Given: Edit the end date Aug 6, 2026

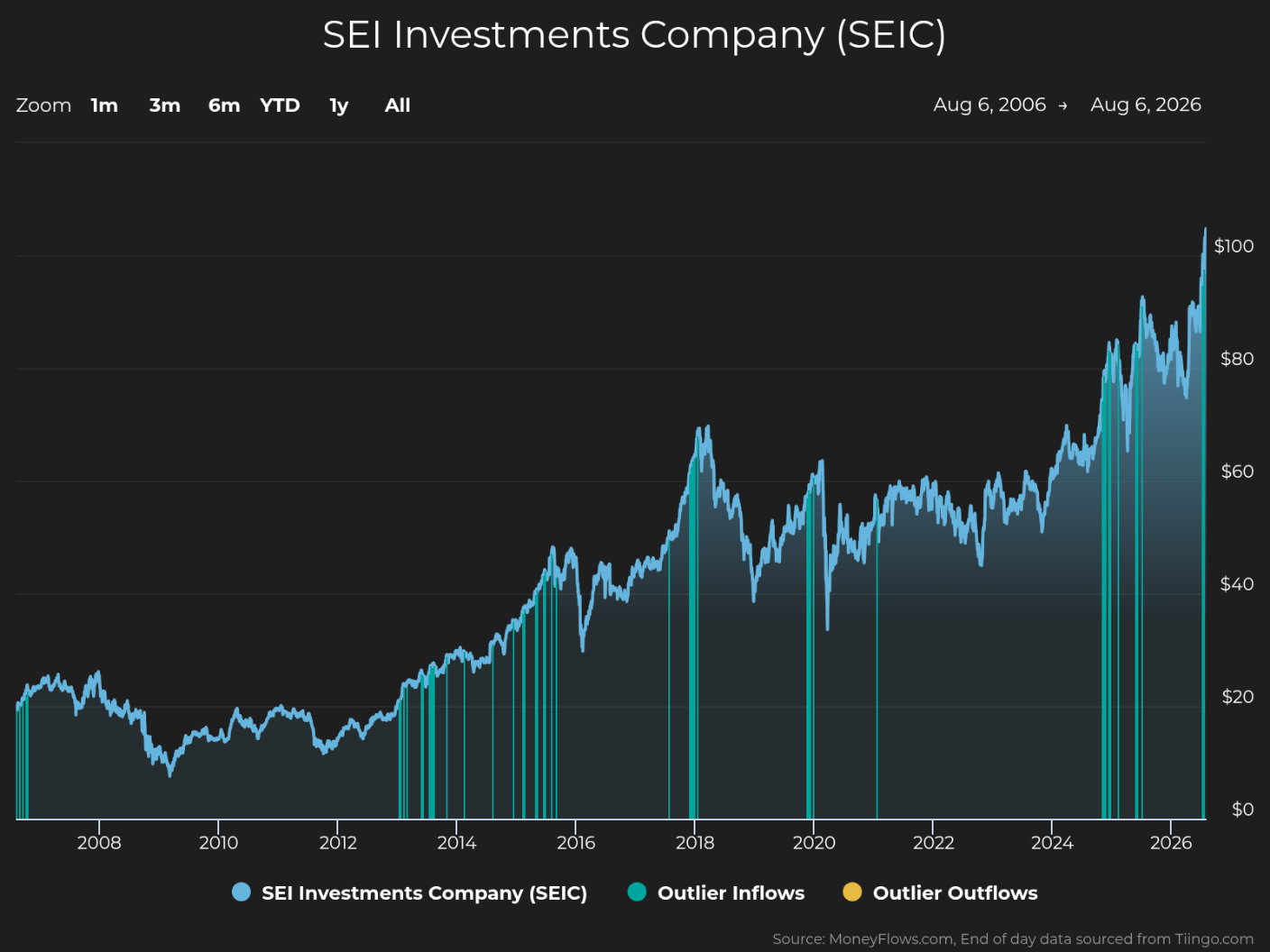Looking at the screenshot, I should 1146,105.
